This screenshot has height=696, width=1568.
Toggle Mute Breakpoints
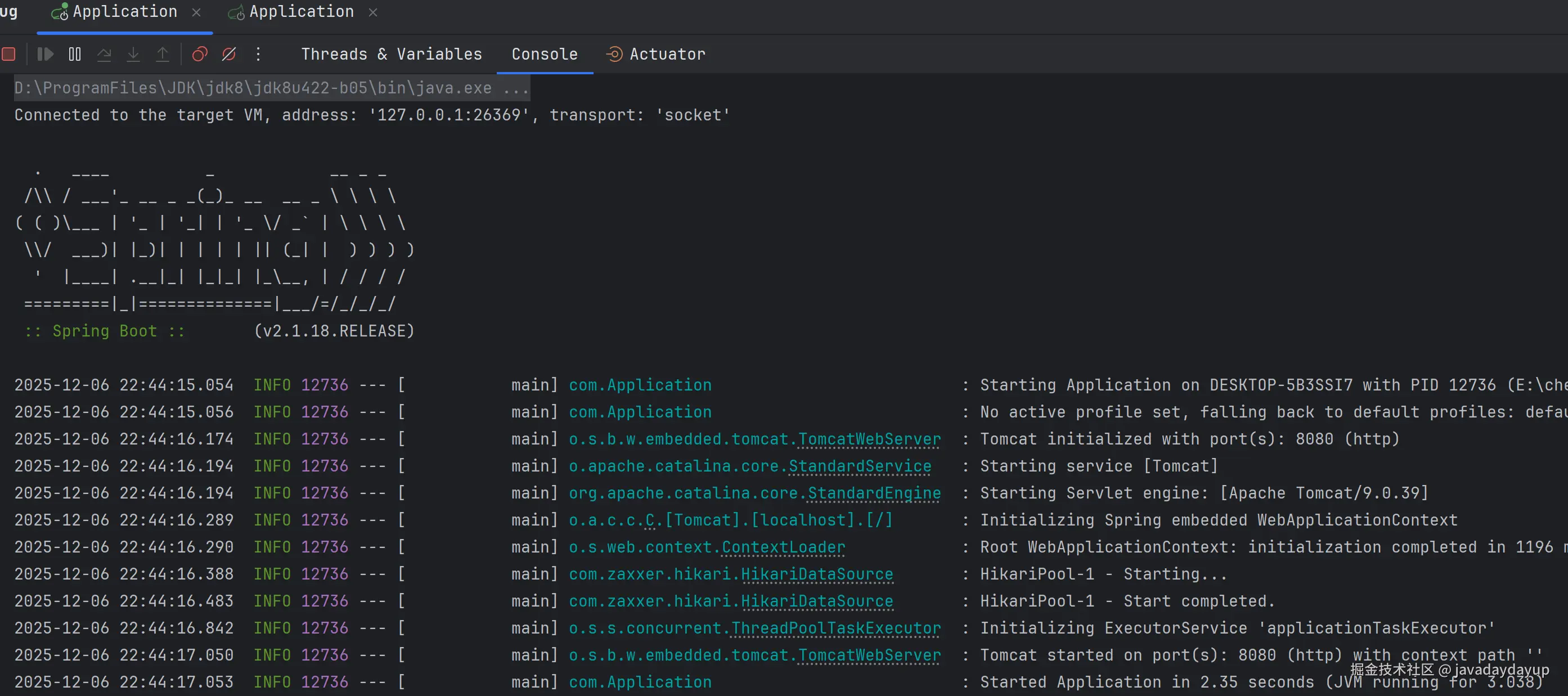point(229,54)
